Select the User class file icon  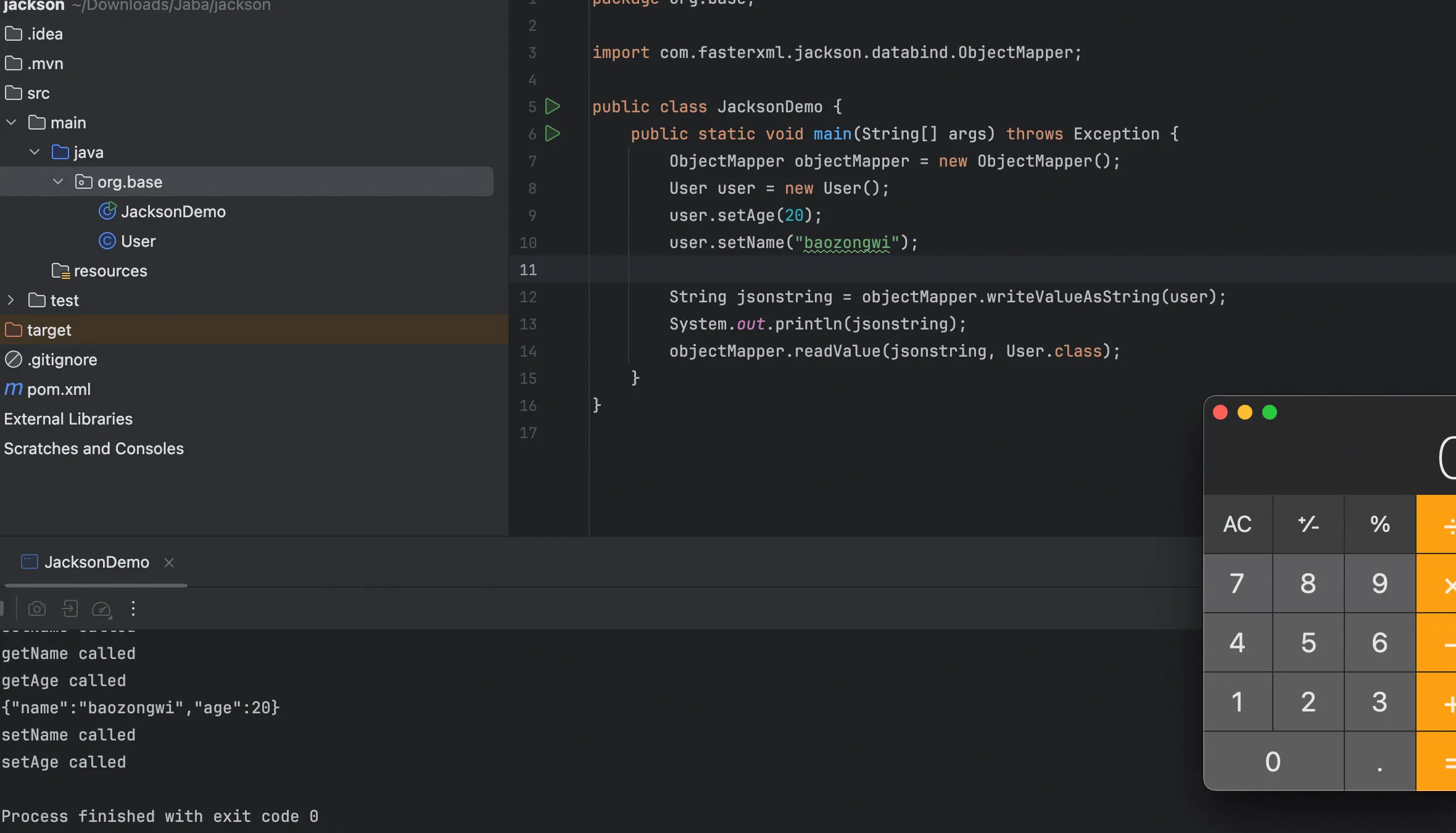pos(107,241)
